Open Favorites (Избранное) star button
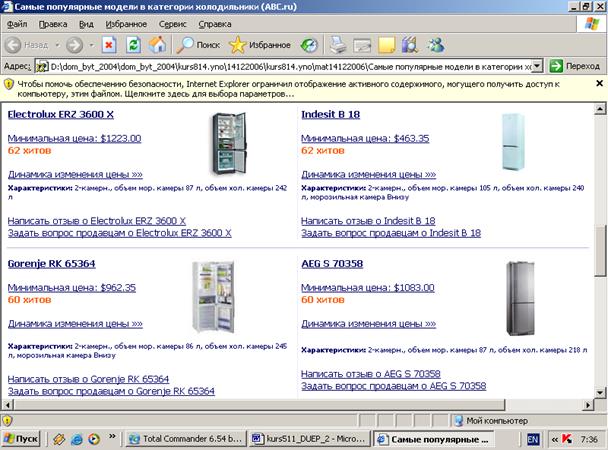 point(259,44)
